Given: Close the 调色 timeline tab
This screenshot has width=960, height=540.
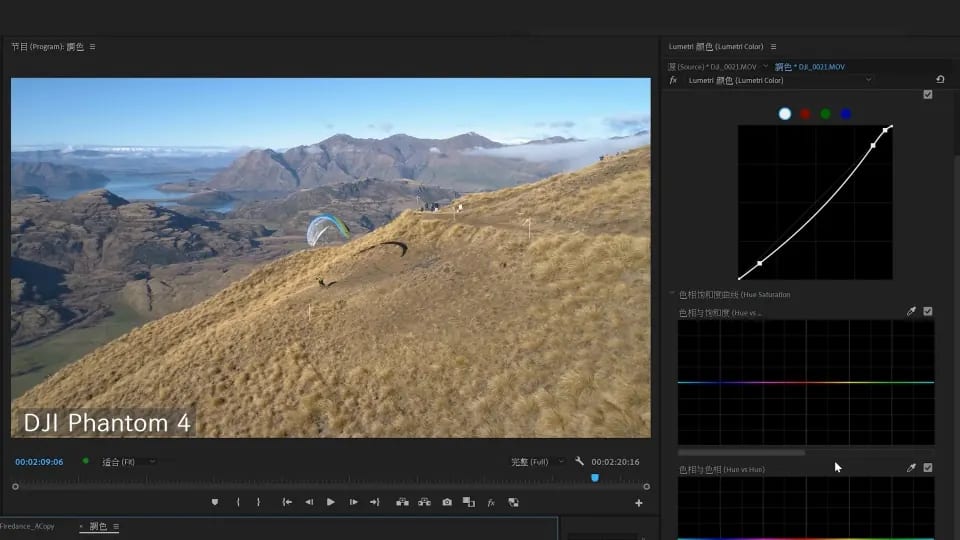Looking at the screenshot, I should (x=81, y=526).
